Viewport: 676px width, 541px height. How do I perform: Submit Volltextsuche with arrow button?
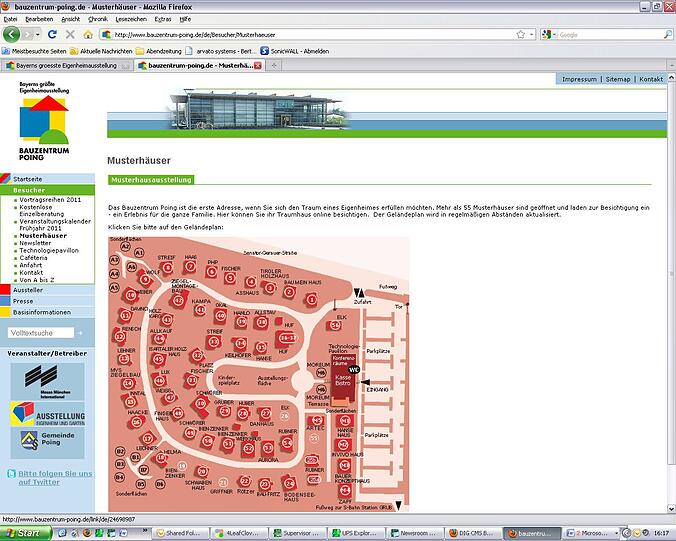[x=80, y=333]
